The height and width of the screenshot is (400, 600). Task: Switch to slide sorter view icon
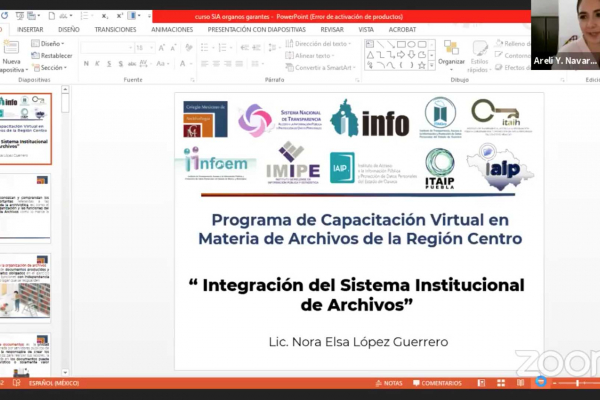(x=501, y=383)
